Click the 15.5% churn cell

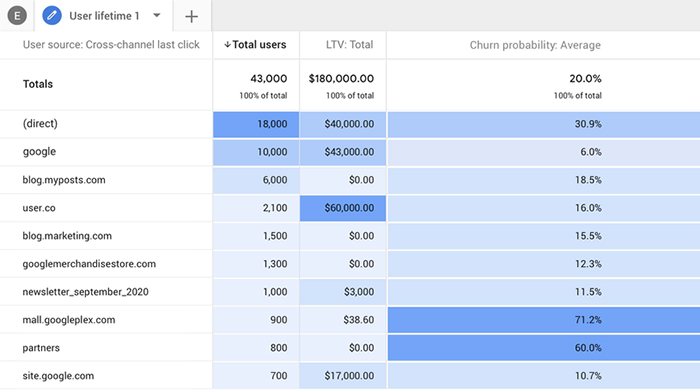pos(544,236)
